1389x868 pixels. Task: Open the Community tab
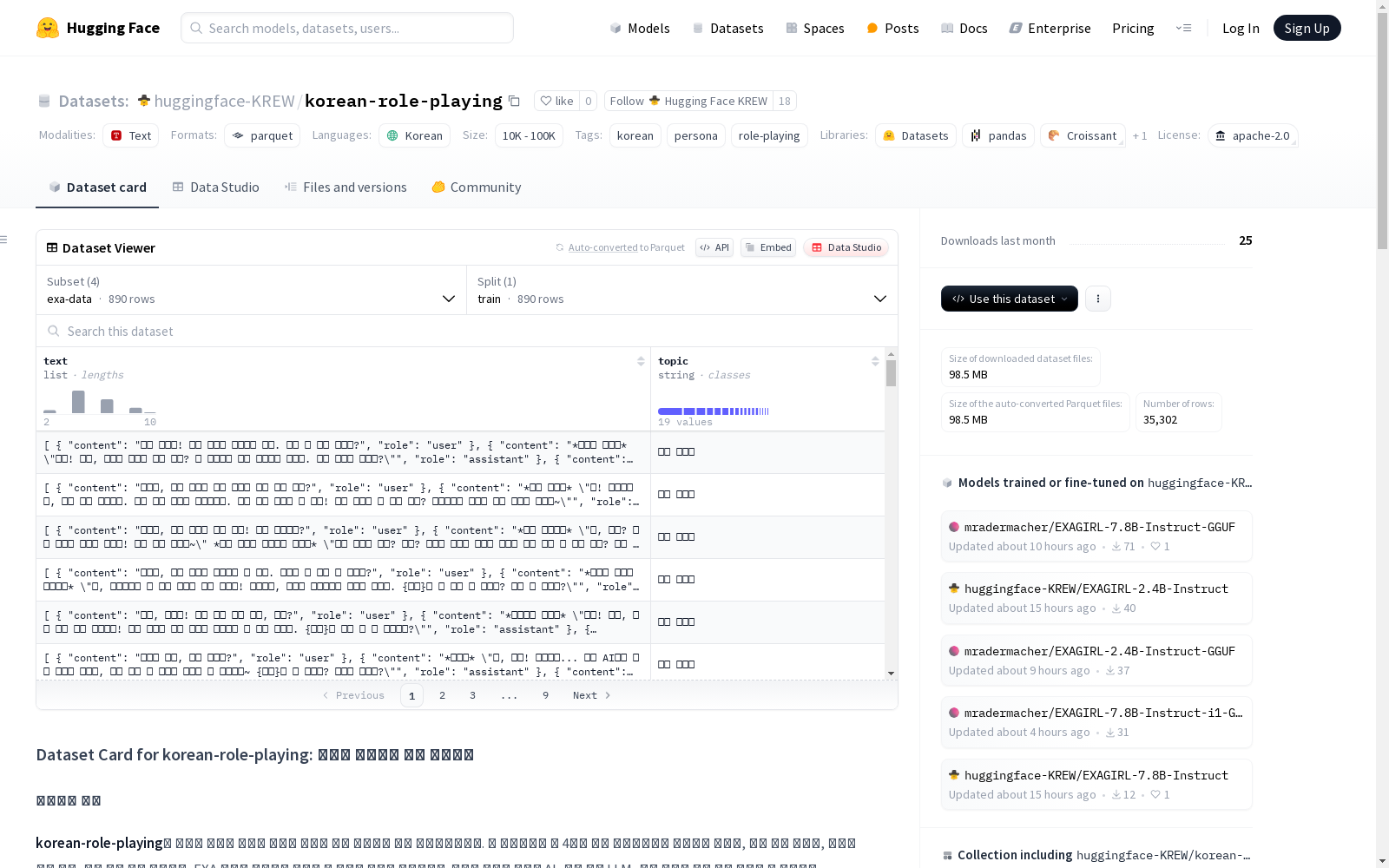coord(477,187)
